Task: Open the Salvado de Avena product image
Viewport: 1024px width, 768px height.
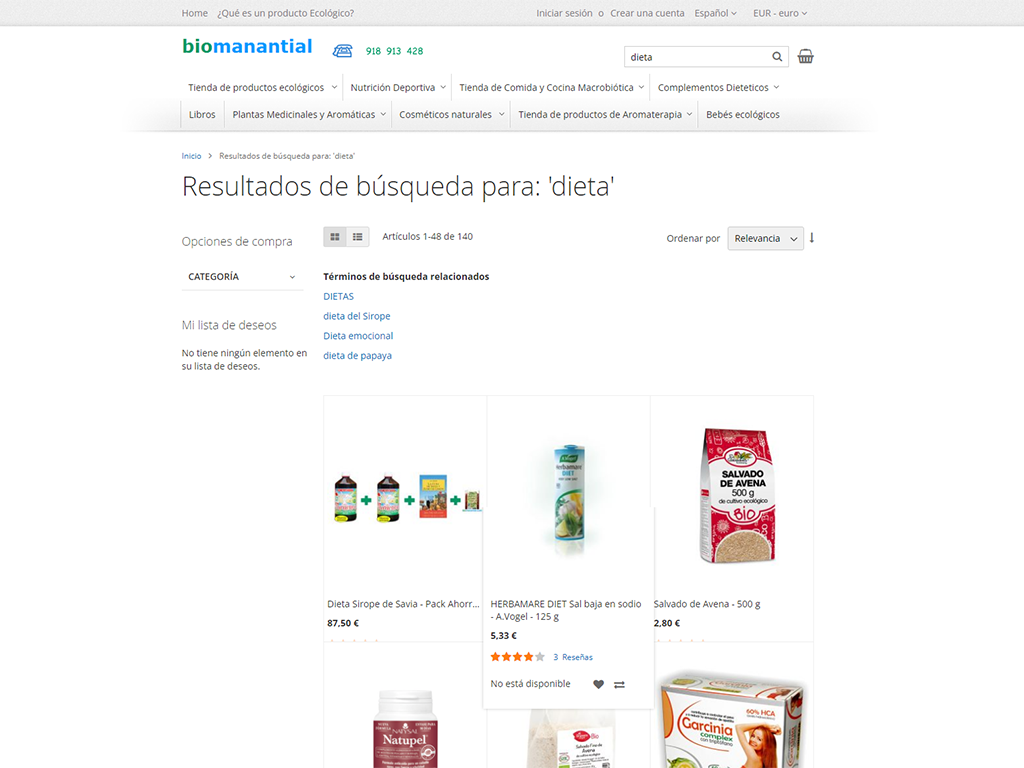Action: coord(737,496)
